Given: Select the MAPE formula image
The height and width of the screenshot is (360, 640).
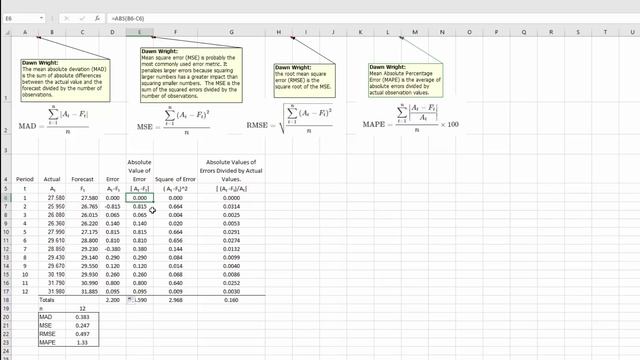Looking at the screenshot, I should (x=411, y=118).
